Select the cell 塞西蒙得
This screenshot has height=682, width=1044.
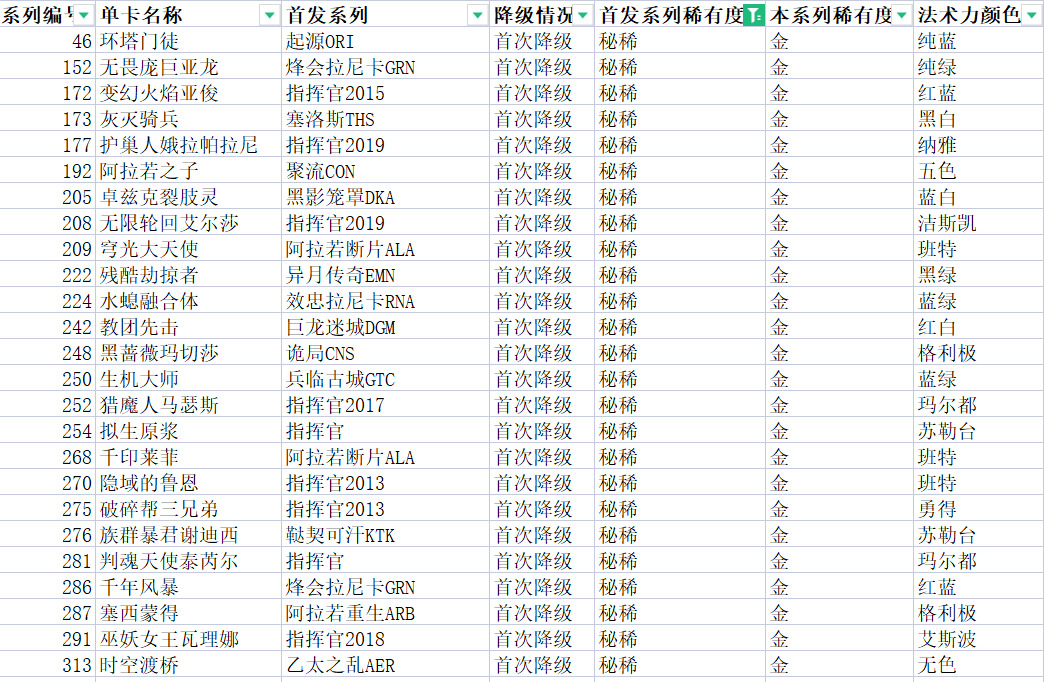[188, 613]
